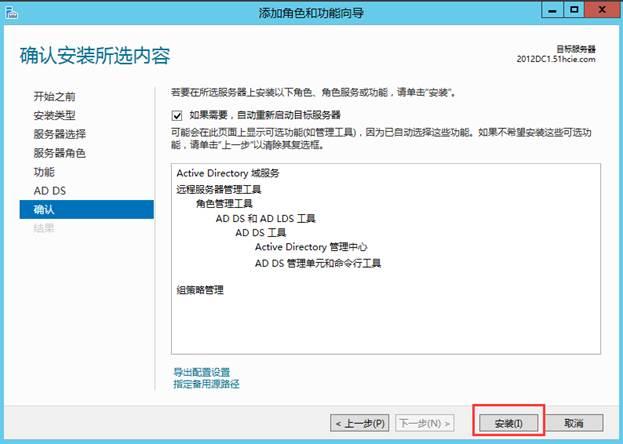This screenshot has height=444, width=623.
Task: Go back with 上一步(P) button
Action: pos(360,423)
